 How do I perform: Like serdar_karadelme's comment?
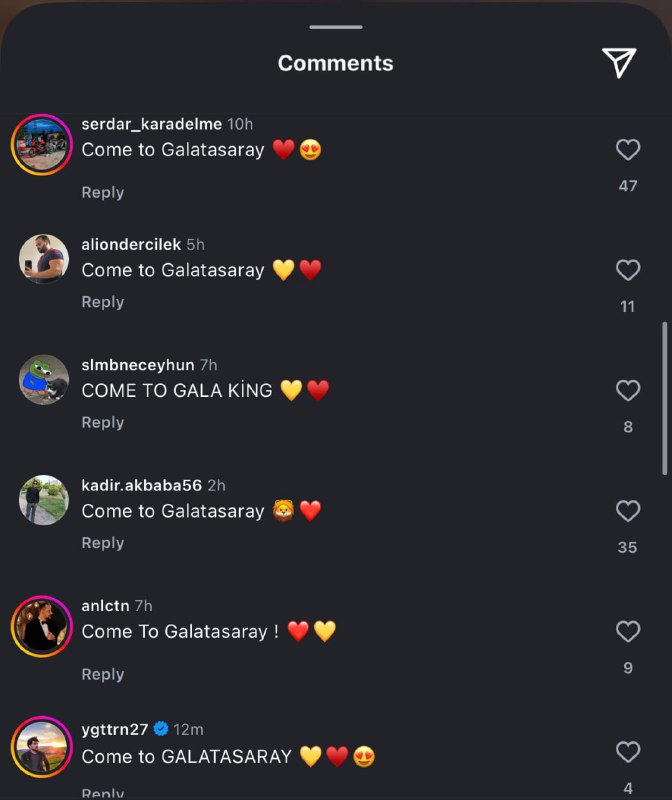[x=627, y=150]
